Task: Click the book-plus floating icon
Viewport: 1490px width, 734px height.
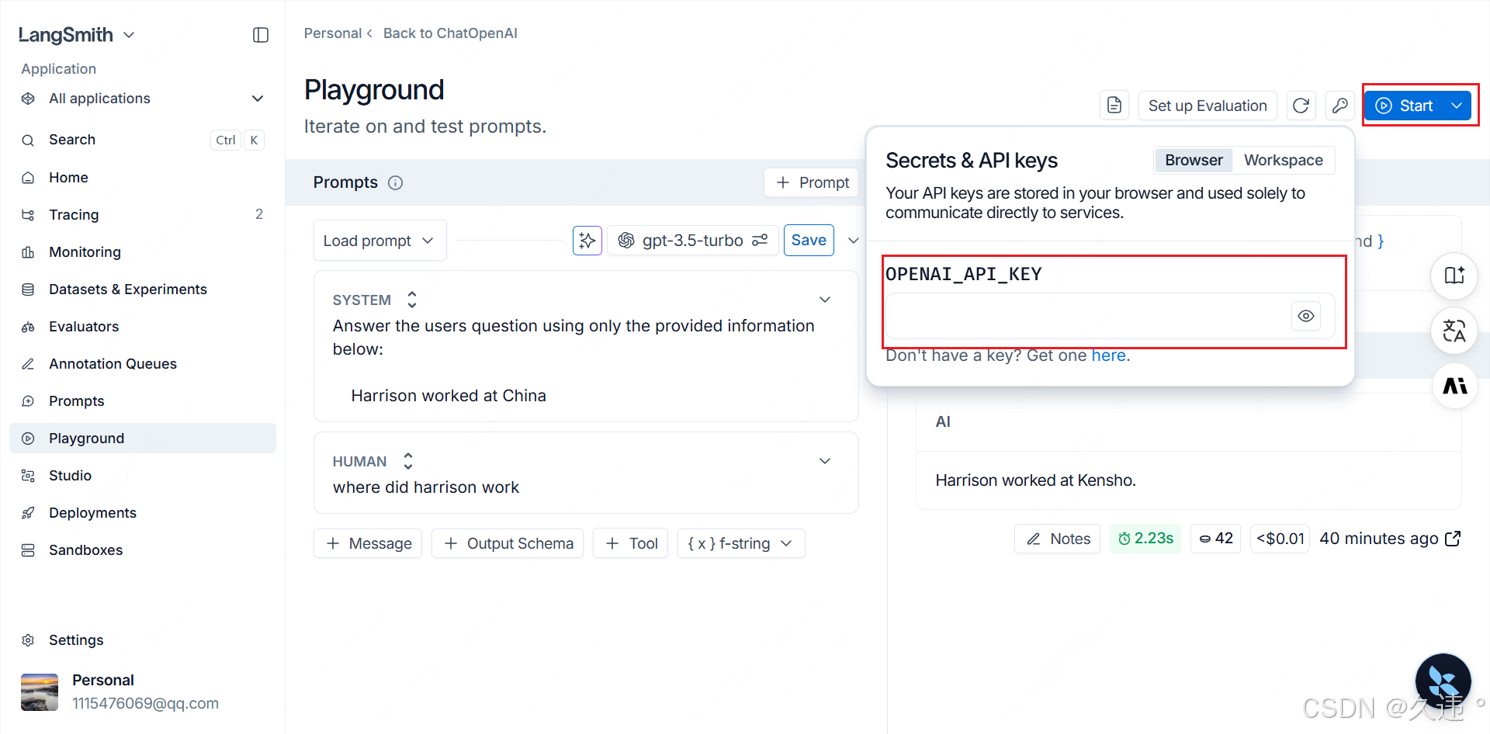Action: click(1455, 276)
